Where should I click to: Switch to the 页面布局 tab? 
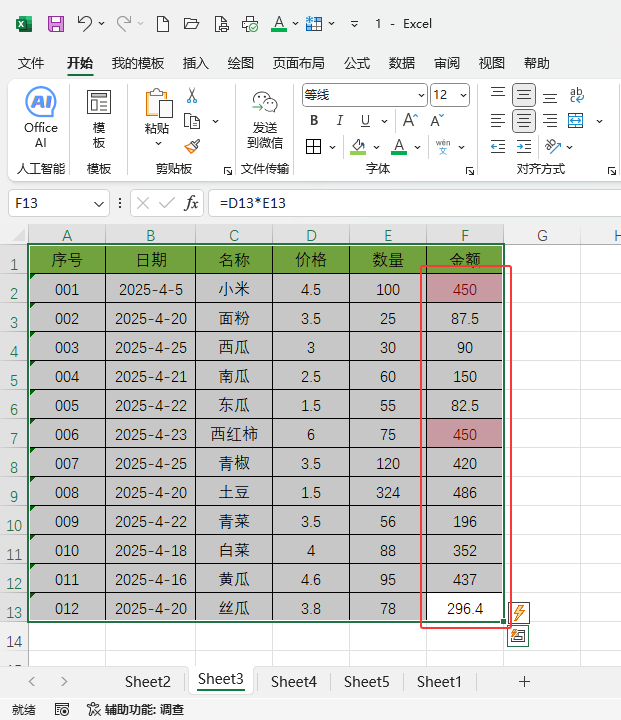coord(298,63)
